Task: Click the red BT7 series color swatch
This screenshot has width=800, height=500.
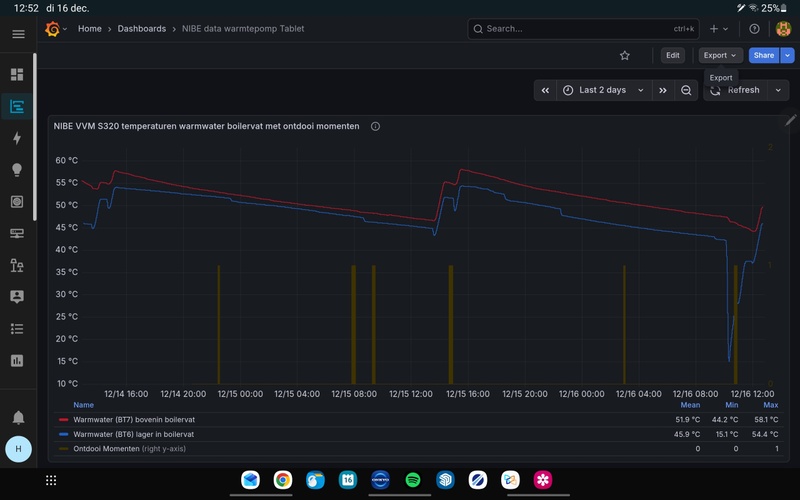Action: [x=64, y=420]
